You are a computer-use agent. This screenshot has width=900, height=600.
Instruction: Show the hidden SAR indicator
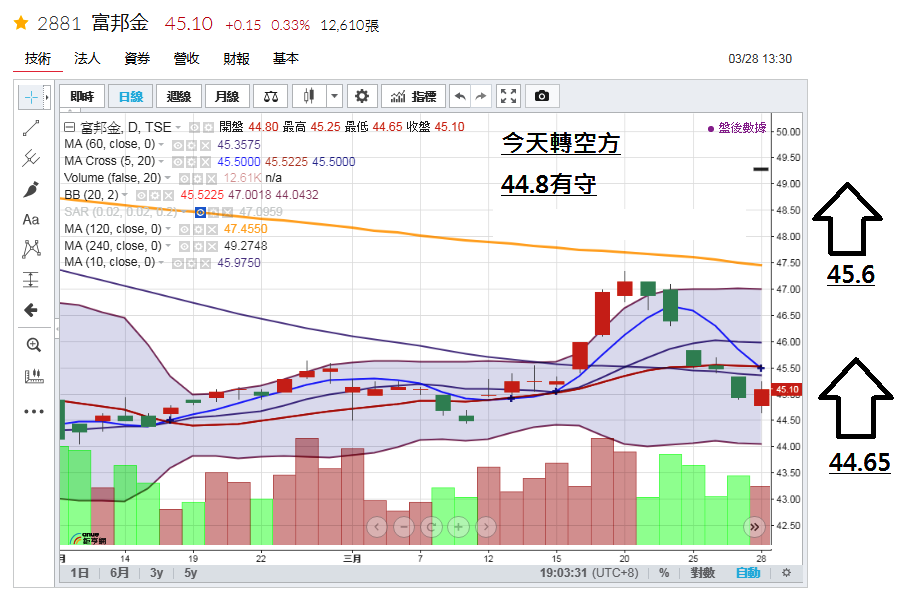pyautogui.click(x=200, y=212)
